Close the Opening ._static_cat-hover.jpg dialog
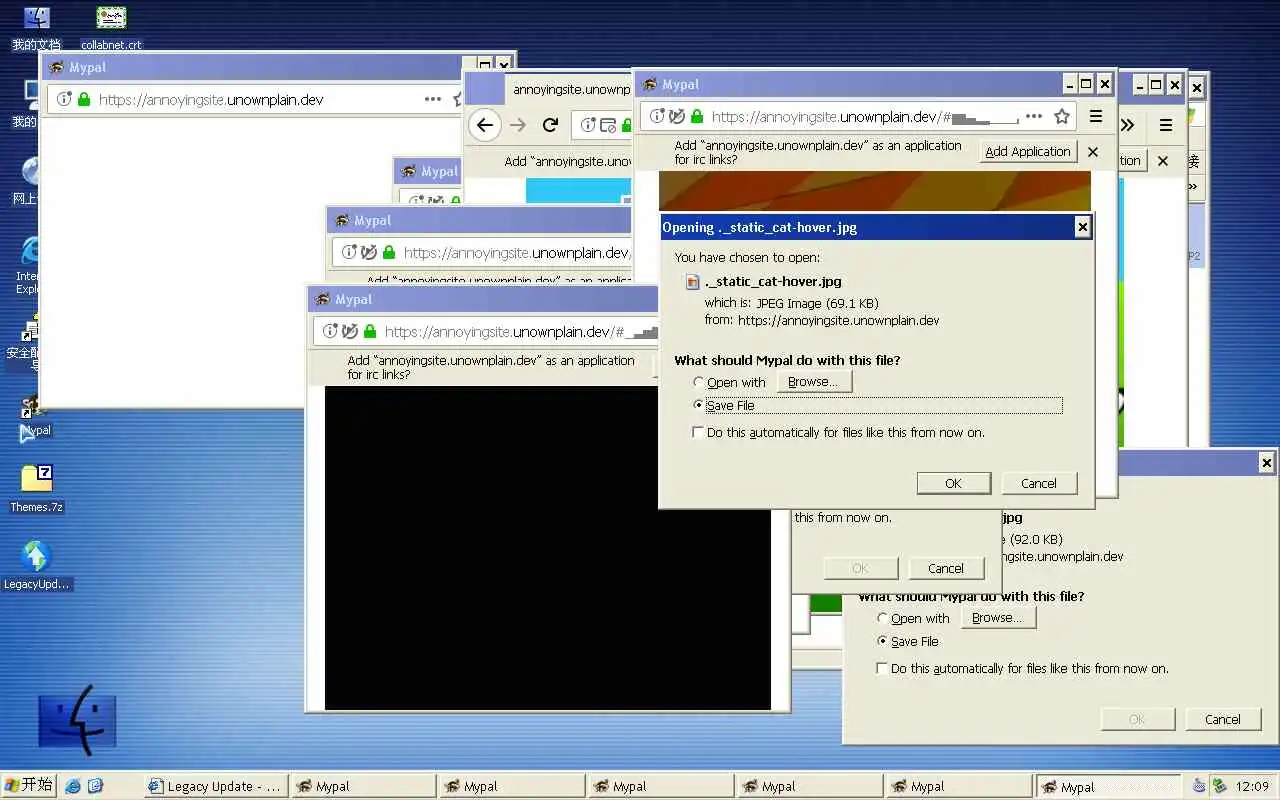 1082,228
